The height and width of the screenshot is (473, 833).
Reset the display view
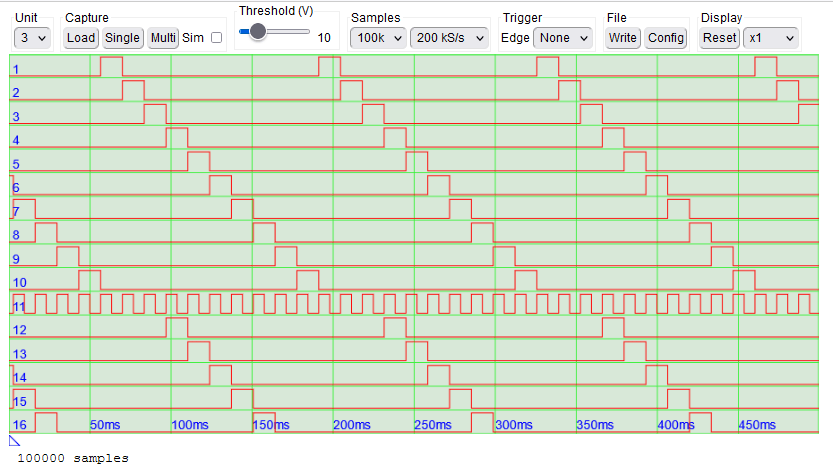[x=719, y=38]
